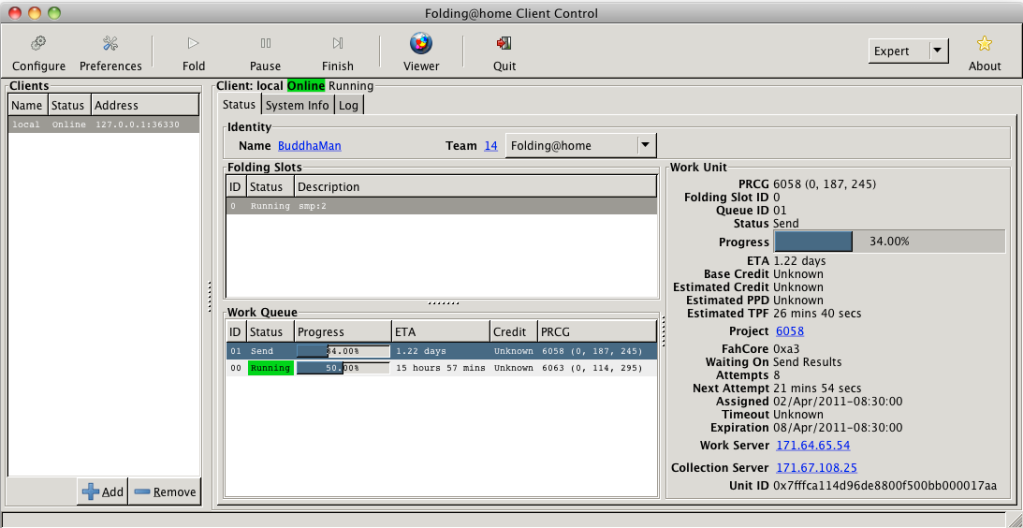Open the Expert mode dropdown
The image size is (1023, 528).
(x=908, y=51)
